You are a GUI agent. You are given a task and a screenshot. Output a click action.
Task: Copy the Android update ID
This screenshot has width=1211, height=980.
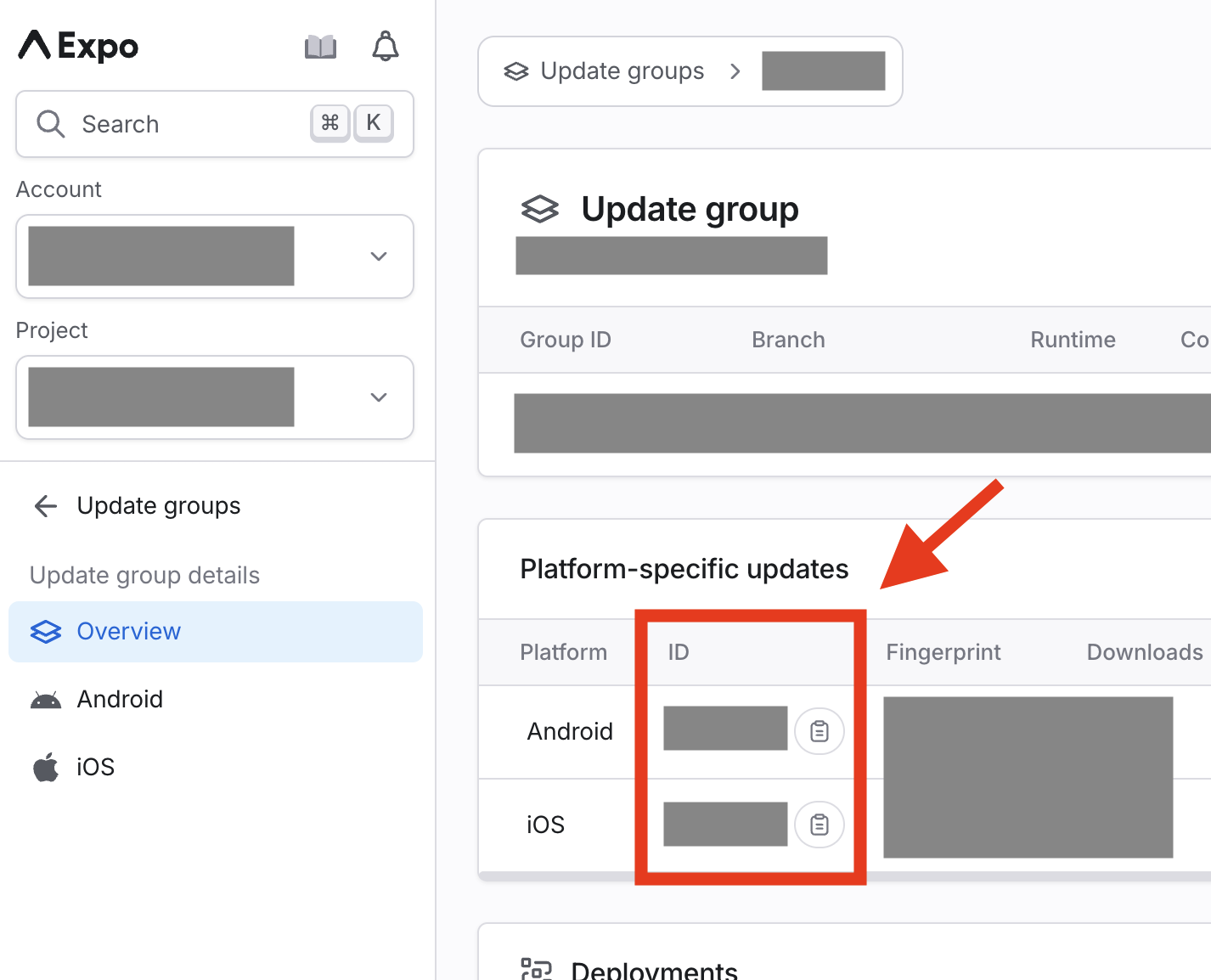click(820, 731)
